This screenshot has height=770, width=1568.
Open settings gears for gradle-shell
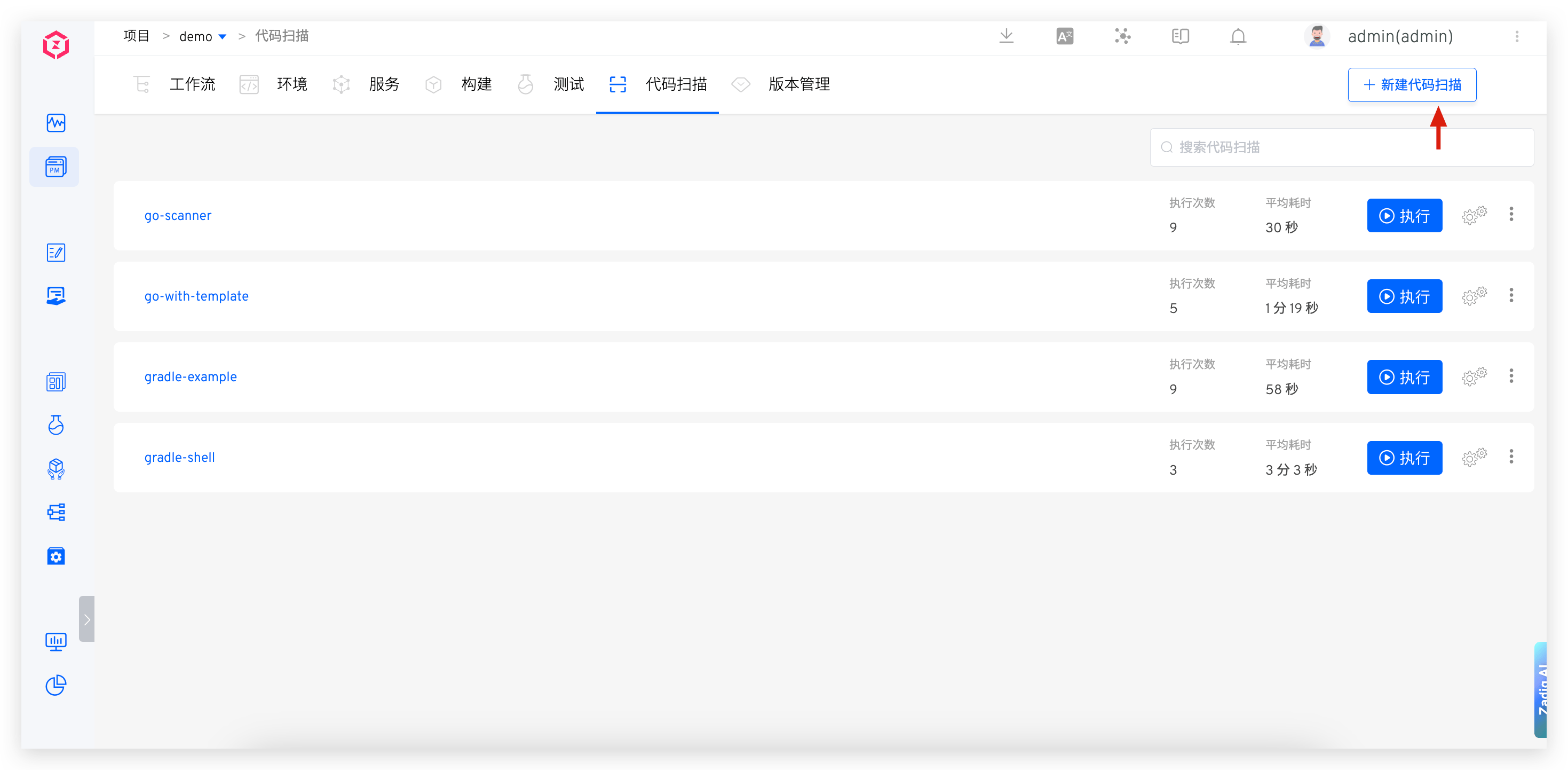coord(1474,458)
